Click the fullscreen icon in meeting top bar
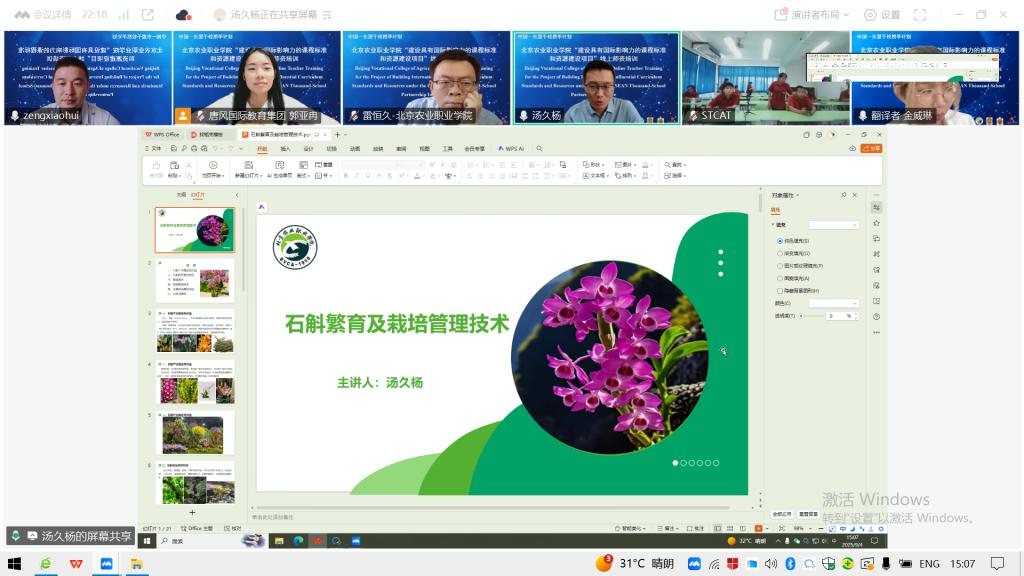1024x576 pixels. tap(920, 15)
